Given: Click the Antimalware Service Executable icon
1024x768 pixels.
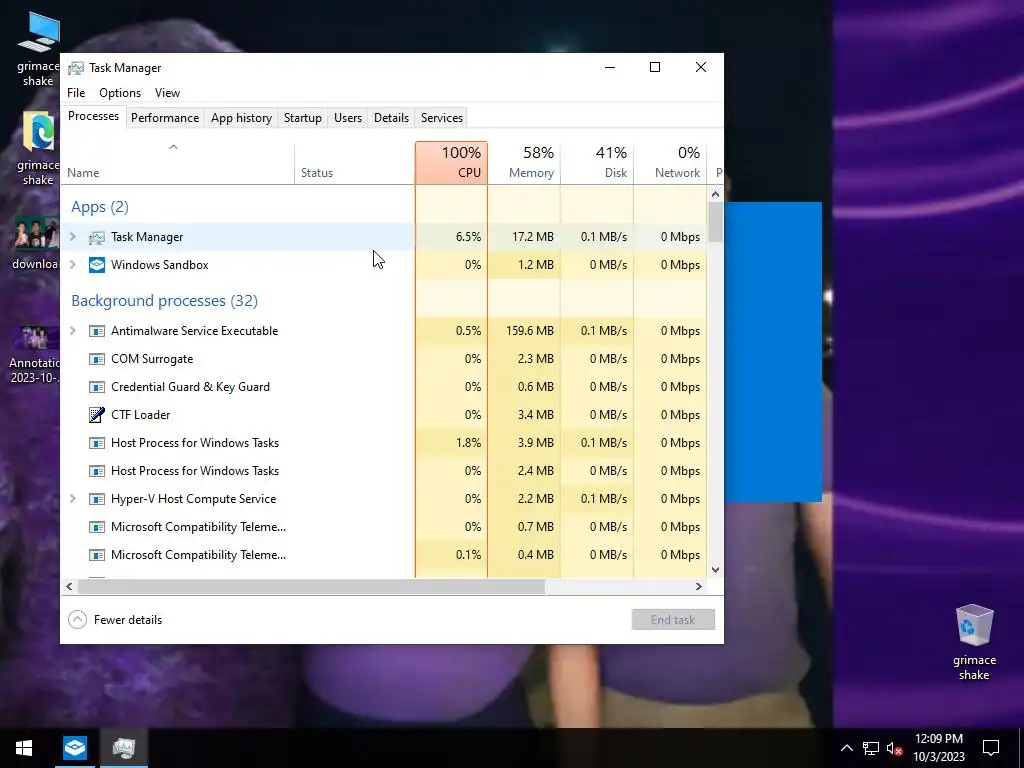Looking at the screenshot, I should click(x=97, y=331).
